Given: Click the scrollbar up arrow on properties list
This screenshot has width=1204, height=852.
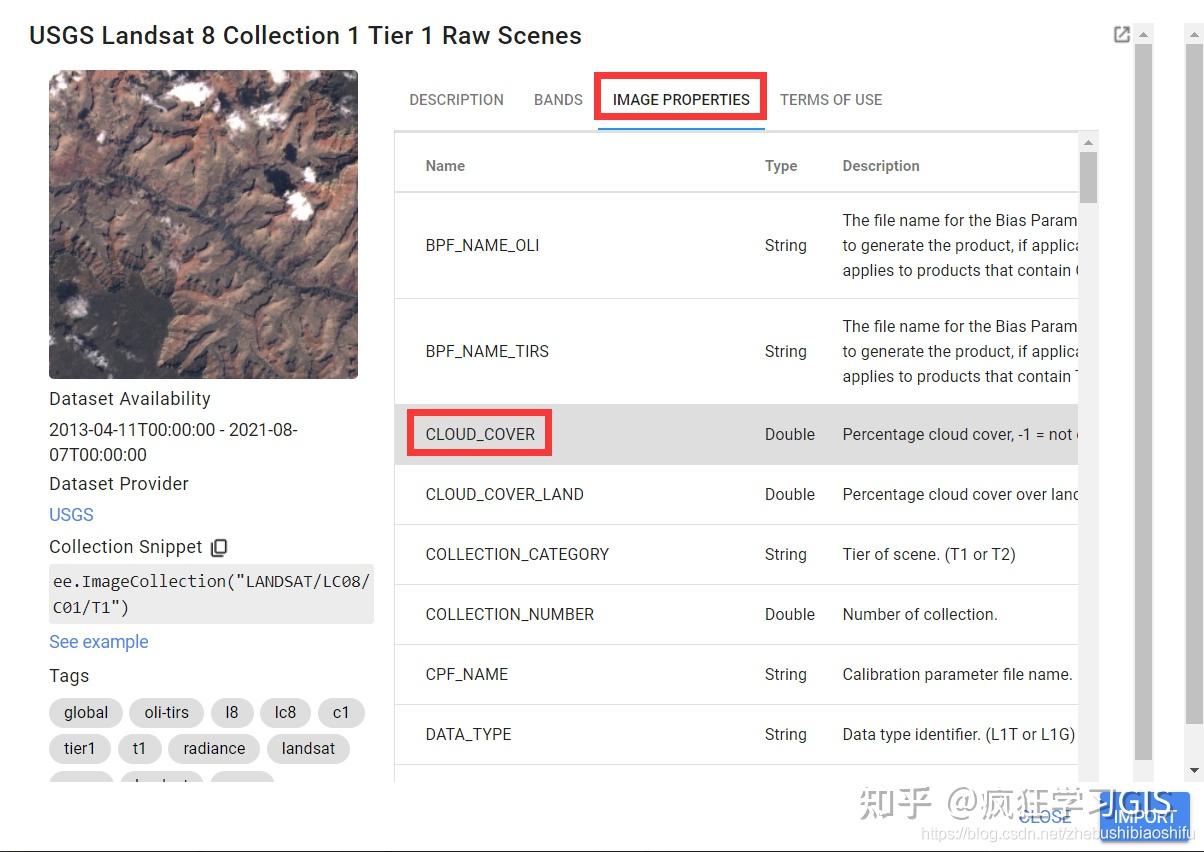Looking at the screenshot, I should [1089, 141].
